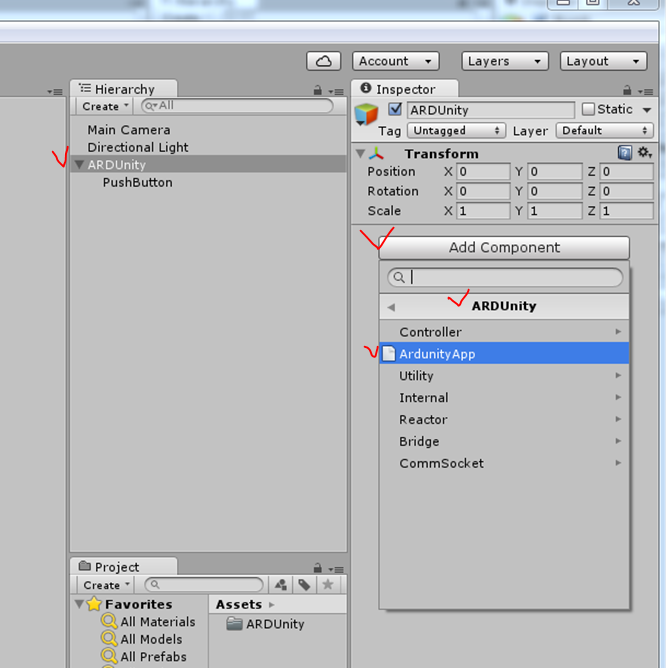Open the Project panel options menu
The height and width of the screenshot is (668, 666).
click(336, 569)
